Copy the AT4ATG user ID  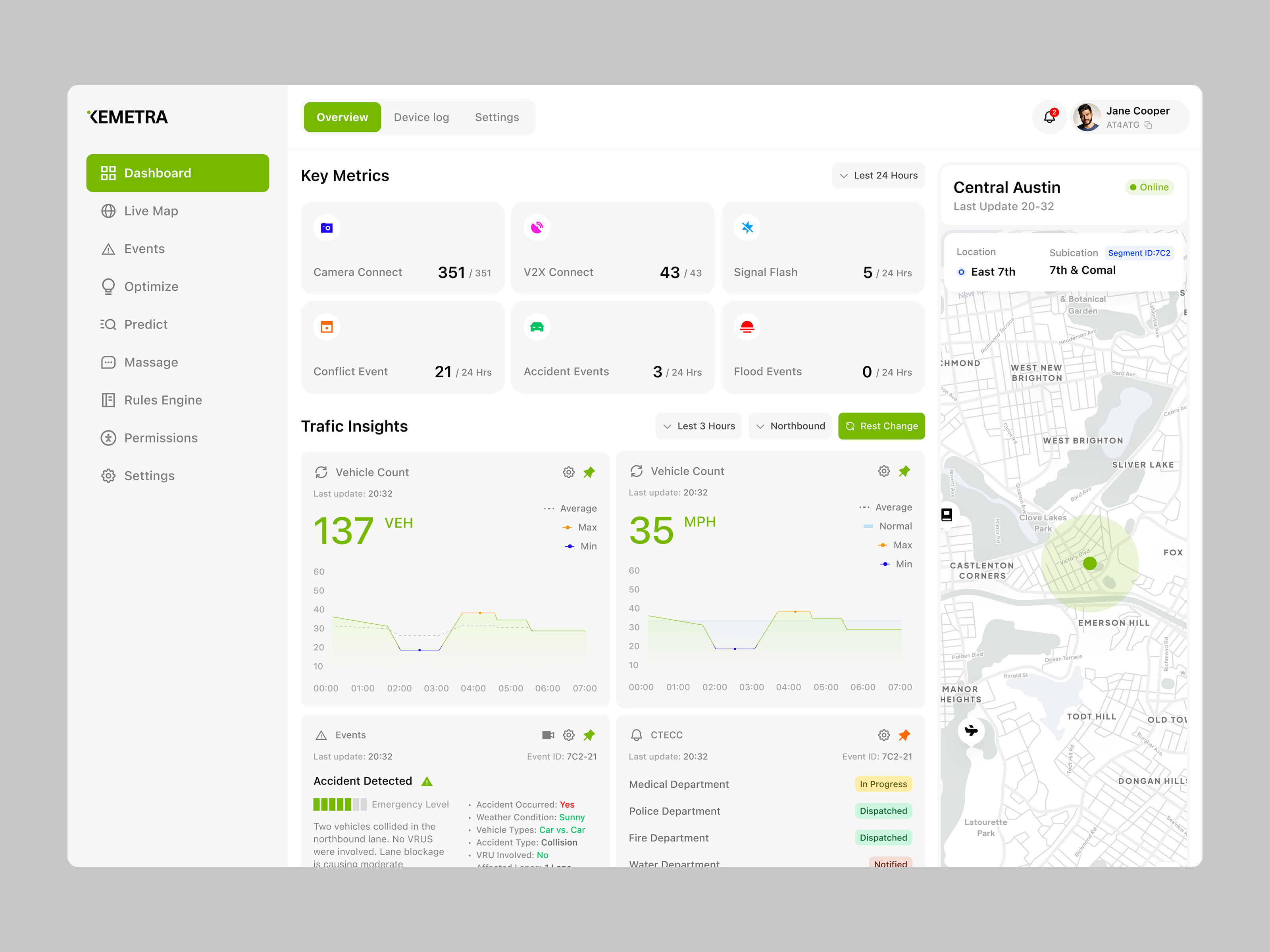tap(1148, 125)
